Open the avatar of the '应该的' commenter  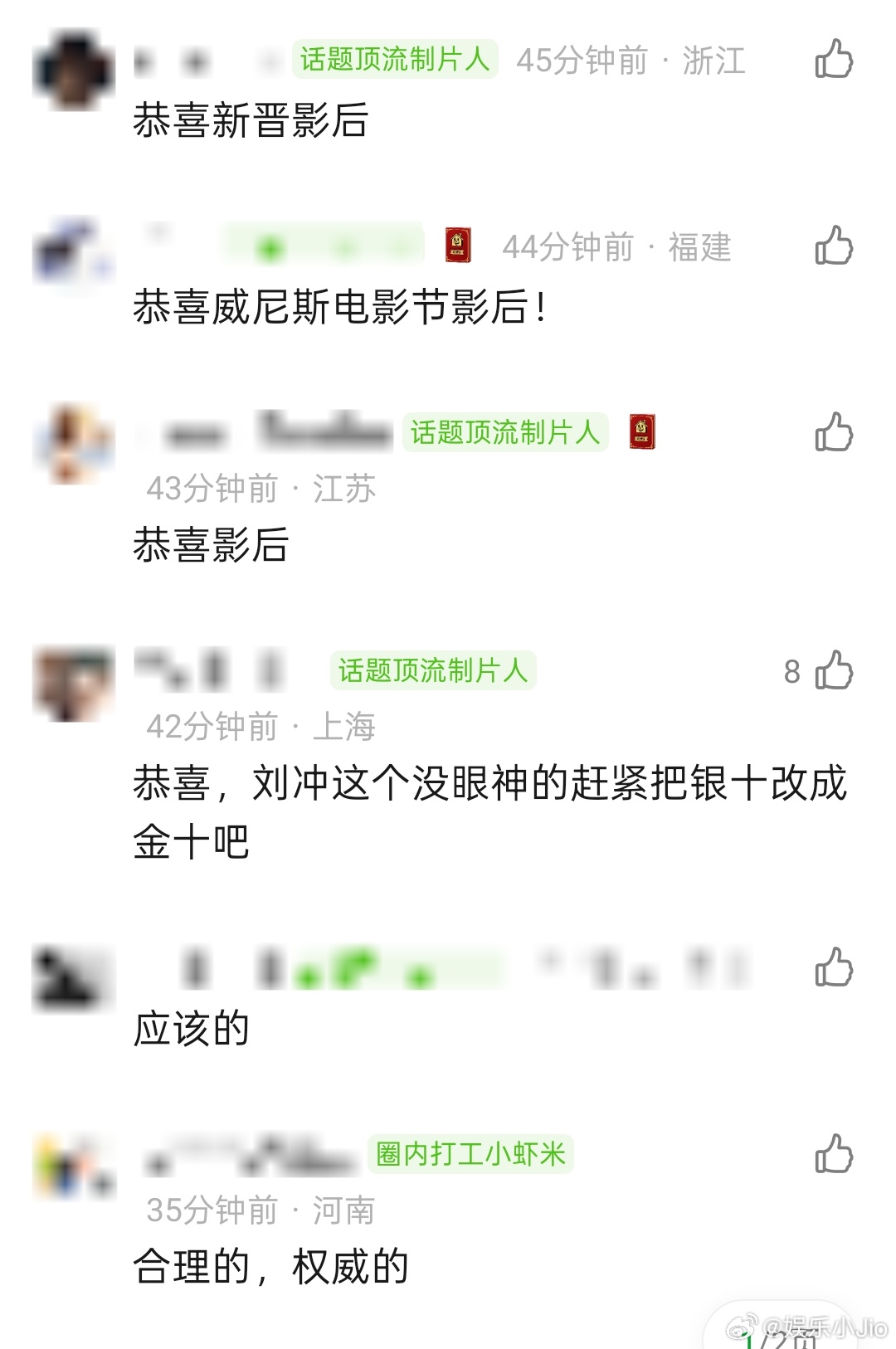74,979
